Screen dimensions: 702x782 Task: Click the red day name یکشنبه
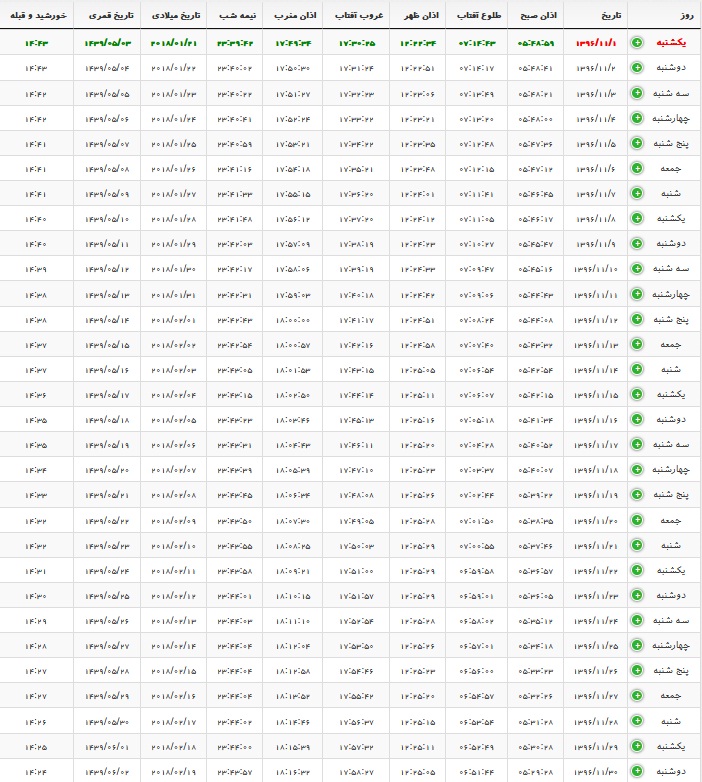pos(671,42)
